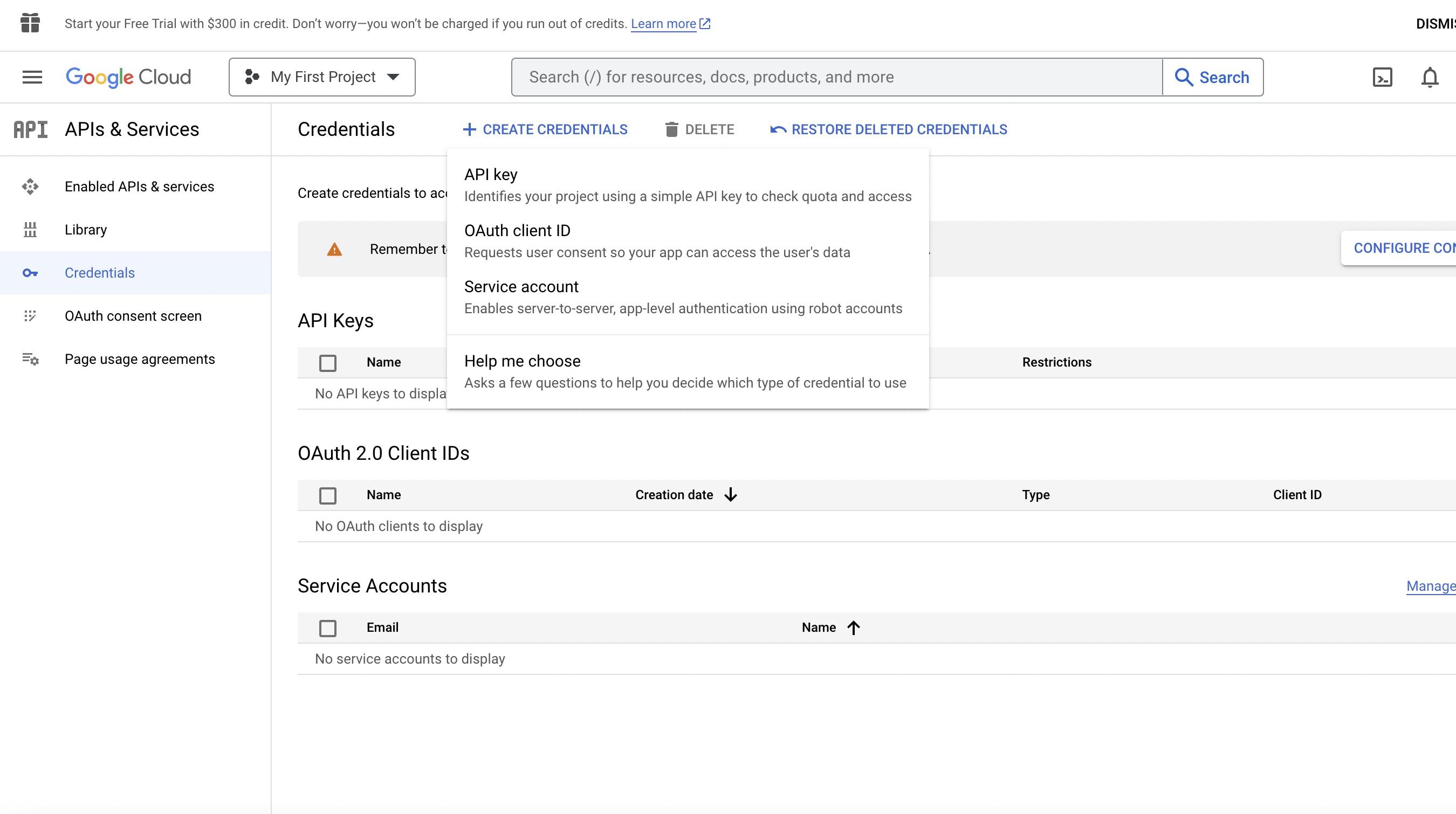Click the Page usage agreements icon
1456x814 pixels.
coord(30,358)
